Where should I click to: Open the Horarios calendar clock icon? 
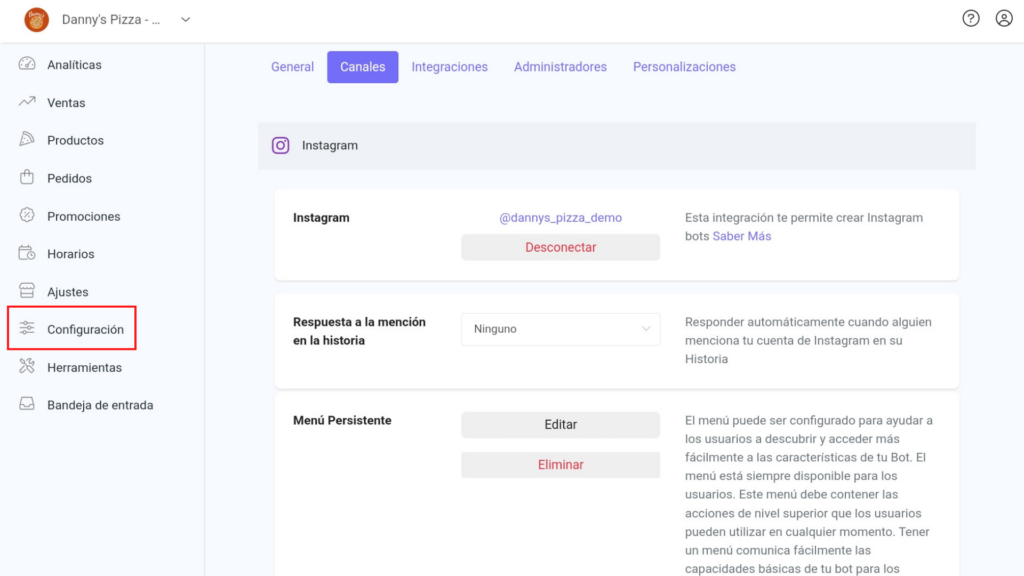pos(27,253)
